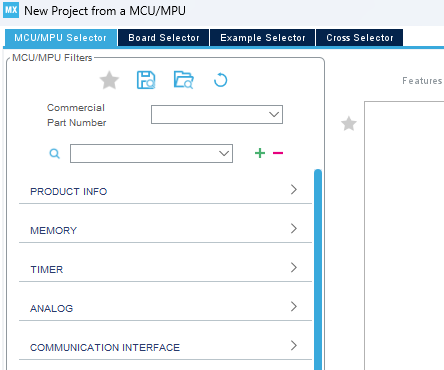Click the MX application logo
The image size is (444, 370).
tap(11, 10)
